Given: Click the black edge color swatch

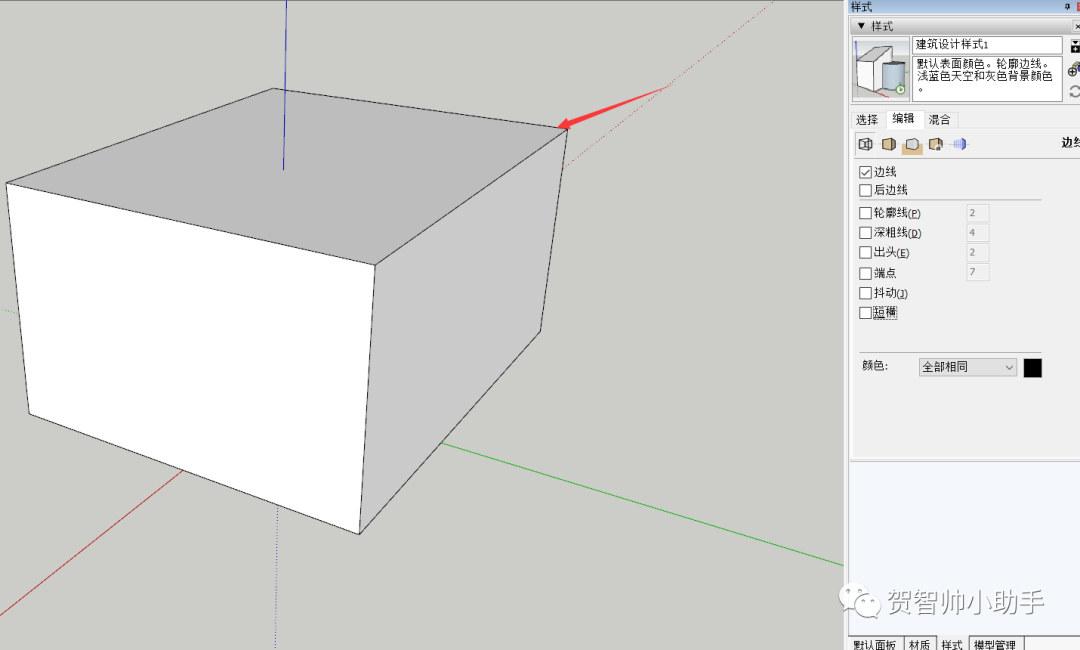Looking at the screenshot, I should [1033, 367].
